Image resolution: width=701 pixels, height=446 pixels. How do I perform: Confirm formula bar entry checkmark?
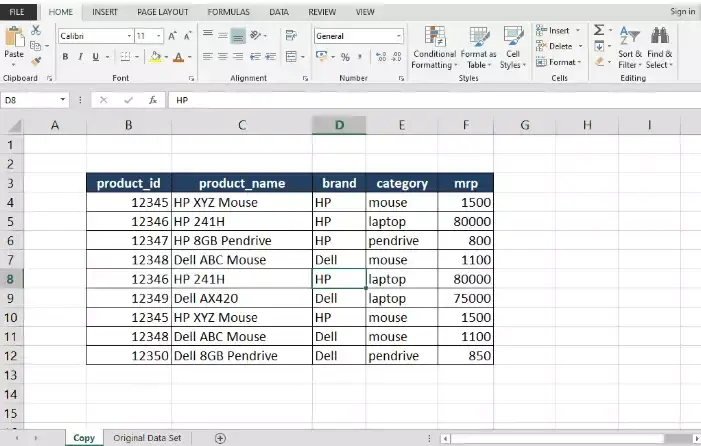point(128,100)
